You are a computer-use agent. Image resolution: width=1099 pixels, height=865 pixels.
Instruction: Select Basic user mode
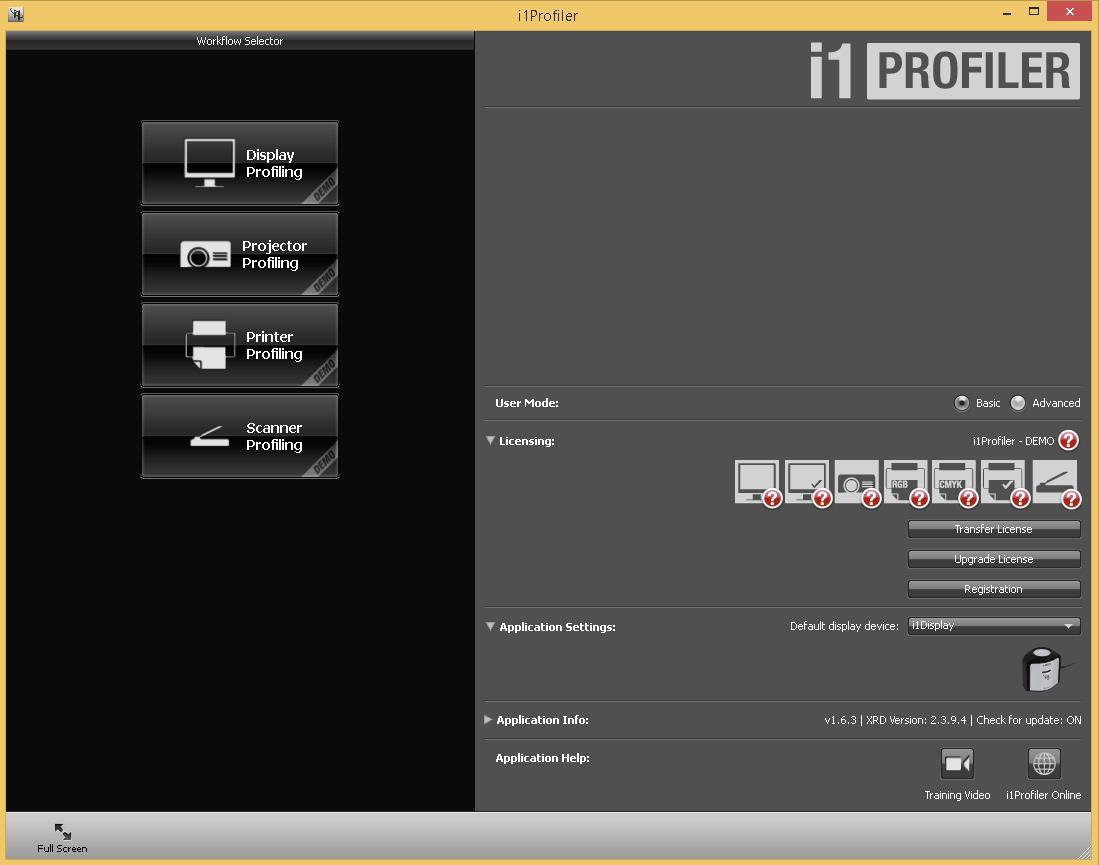point(961,403)
